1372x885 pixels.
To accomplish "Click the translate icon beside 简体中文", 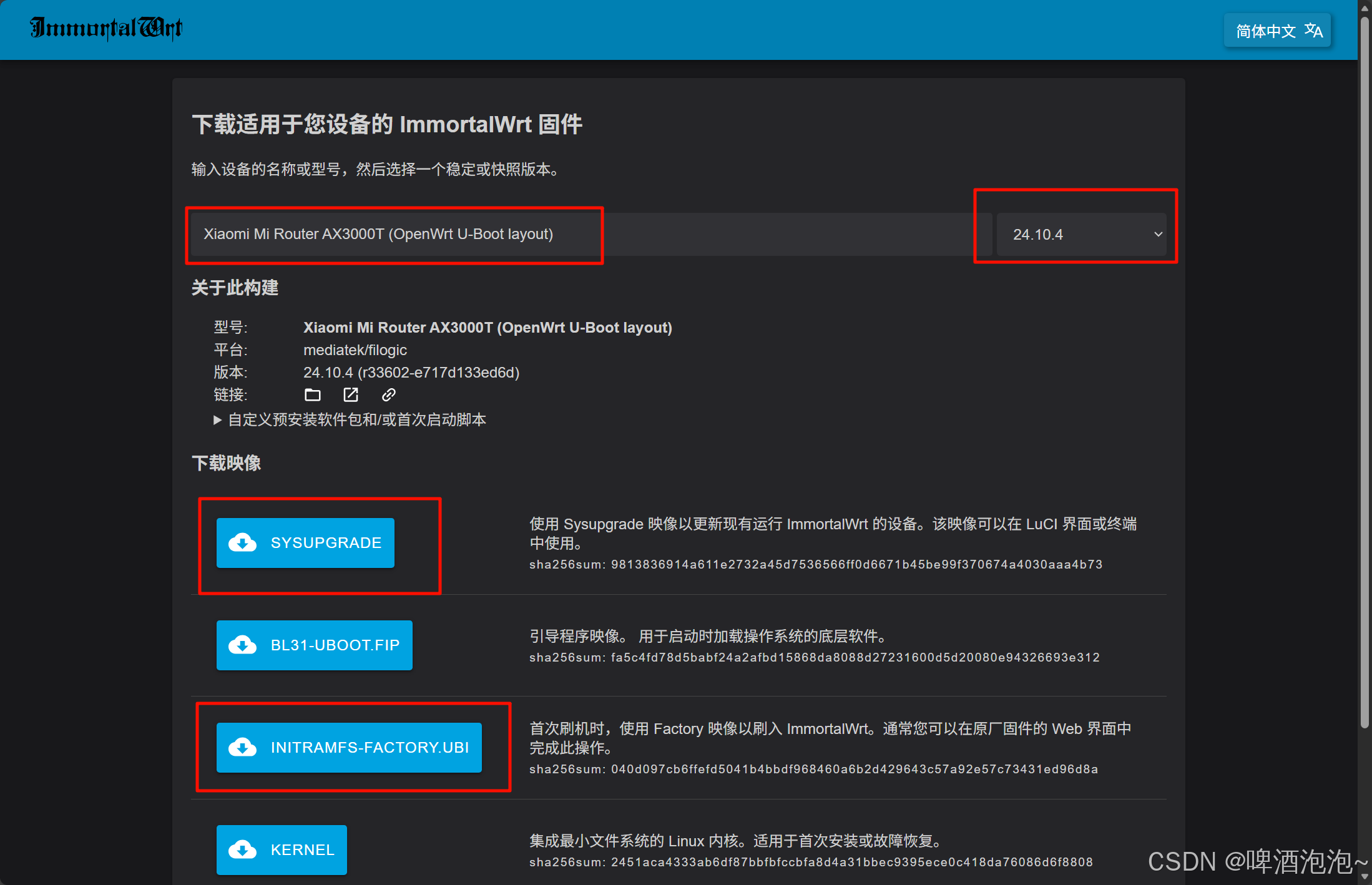I will pyautogui.click(x=1313, y=30).
